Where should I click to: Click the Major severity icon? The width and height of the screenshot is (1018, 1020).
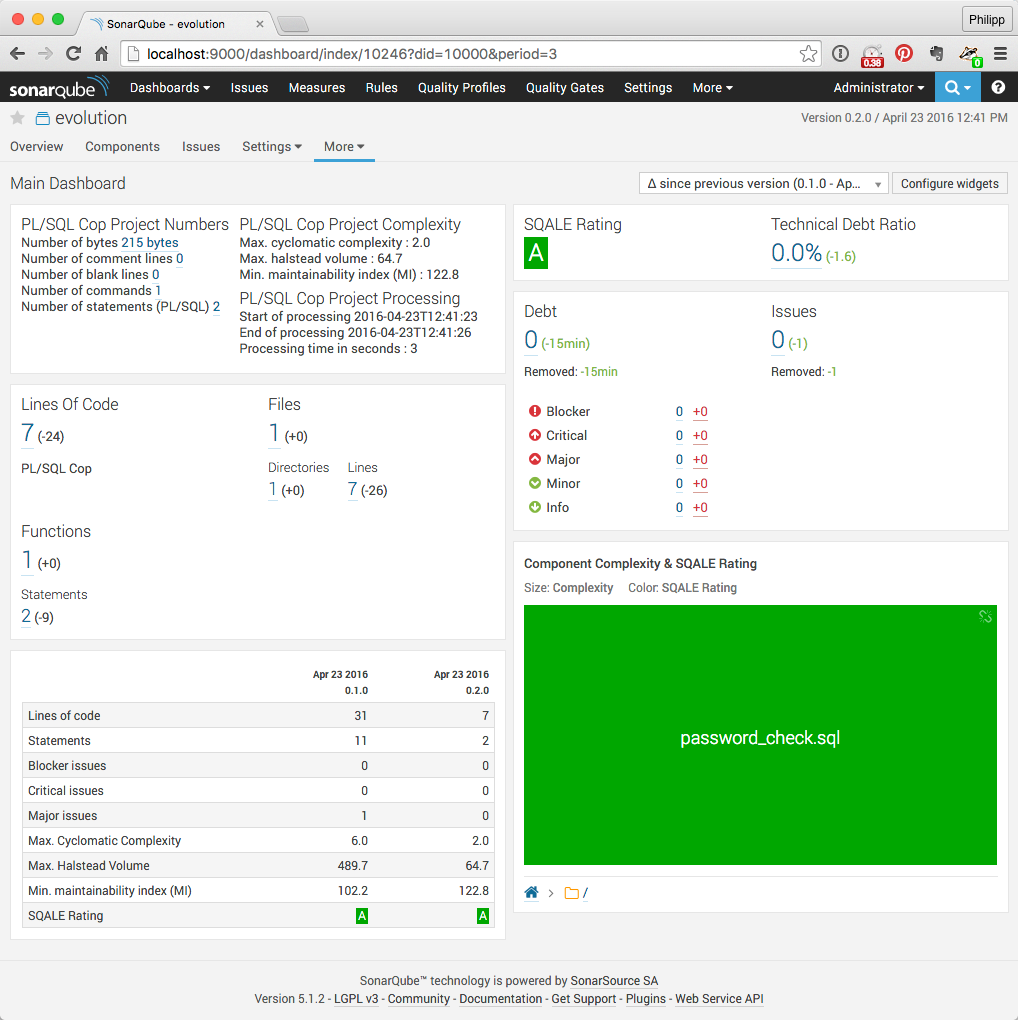[x=535, y=459]
